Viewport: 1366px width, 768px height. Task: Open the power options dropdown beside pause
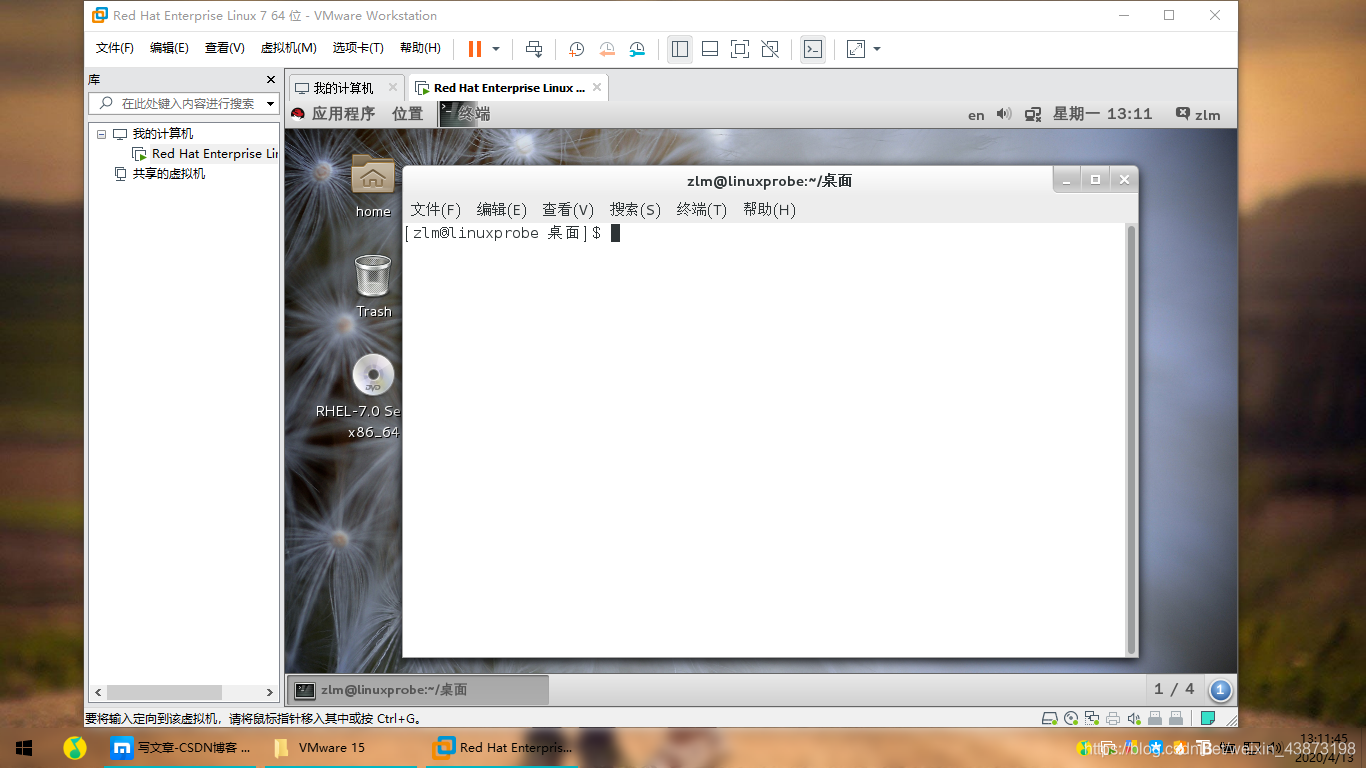click(x=496, y=49)
